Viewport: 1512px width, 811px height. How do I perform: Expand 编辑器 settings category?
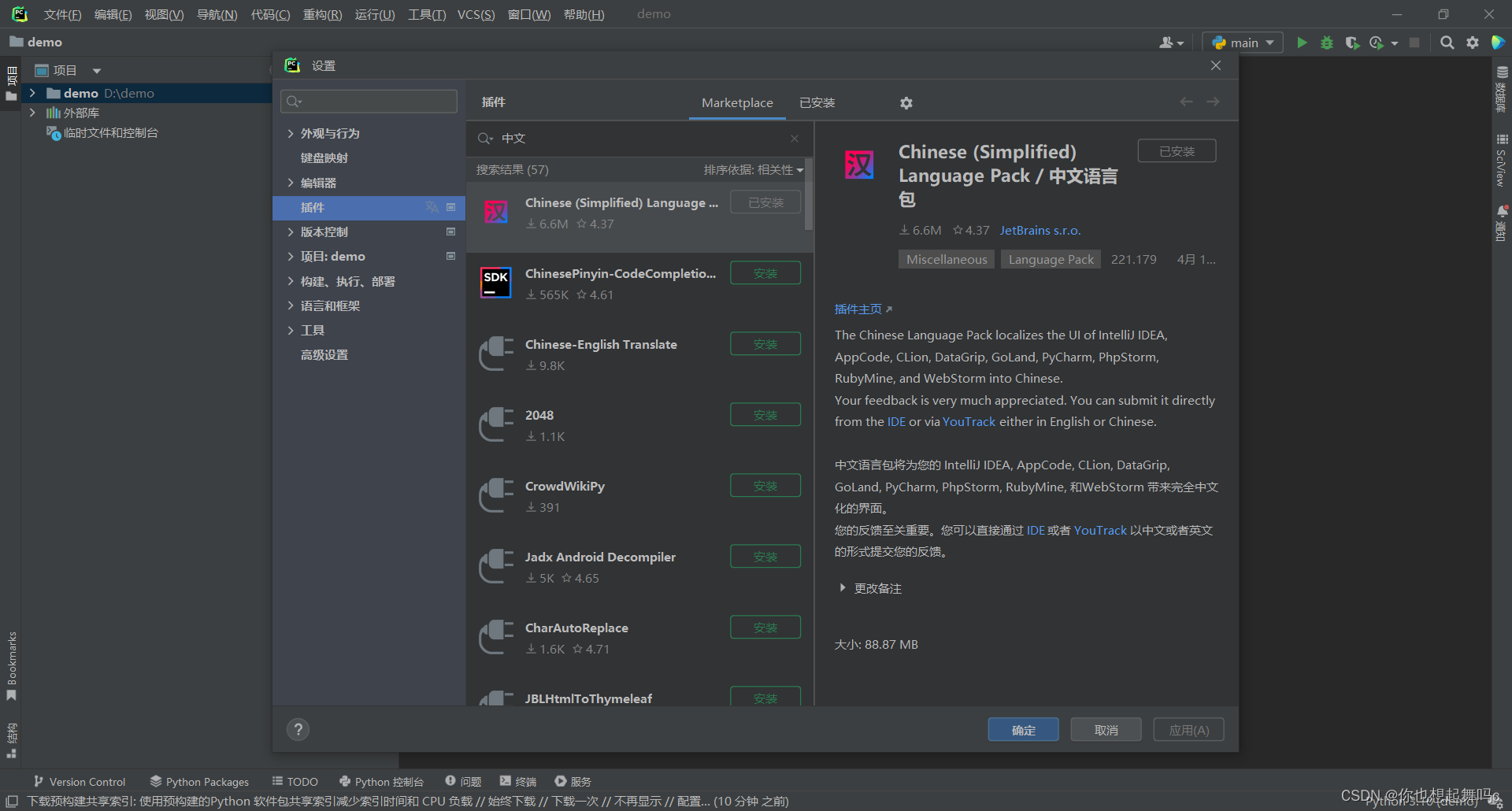(x=291, y=183)
